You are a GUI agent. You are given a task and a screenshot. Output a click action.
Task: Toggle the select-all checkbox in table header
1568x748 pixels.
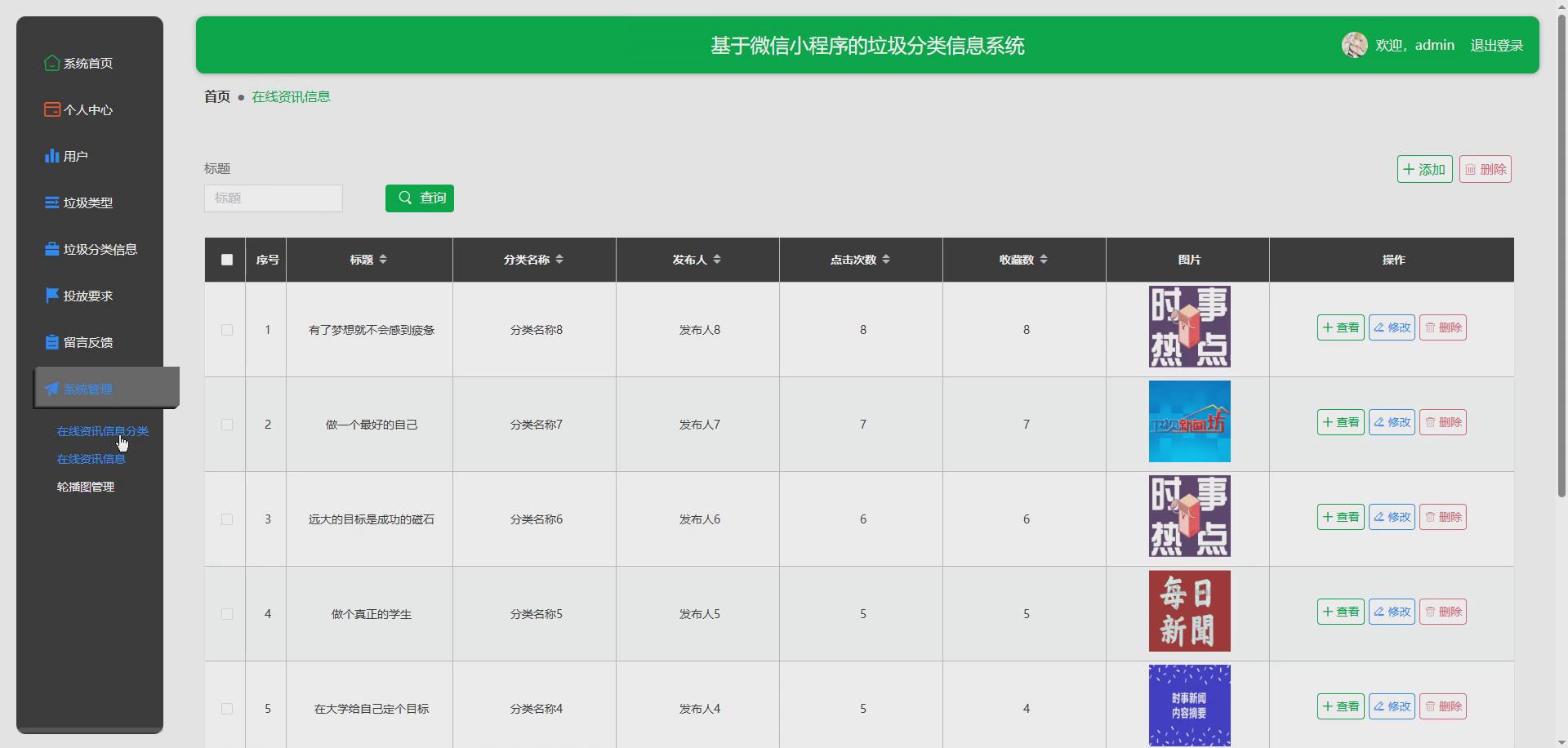click(227, 260)
